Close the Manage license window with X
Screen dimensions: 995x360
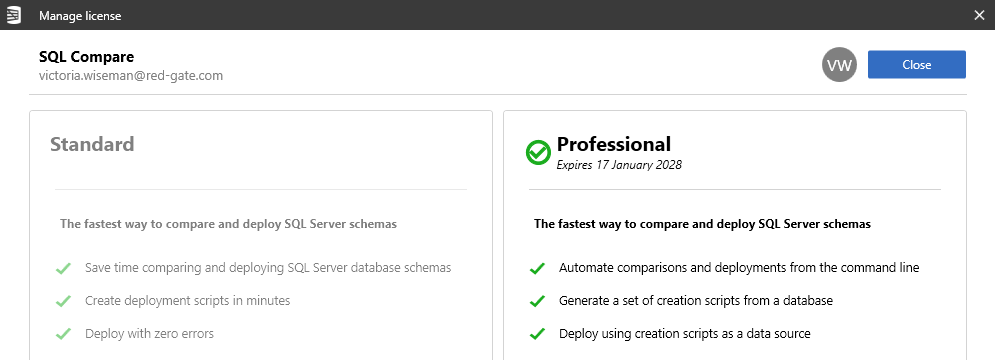point(979,15)
